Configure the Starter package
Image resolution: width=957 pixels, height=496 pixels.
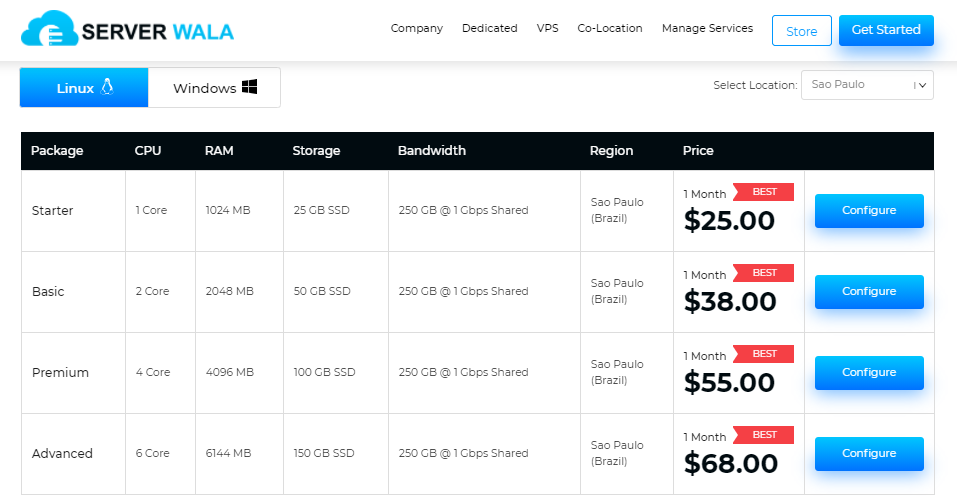868,211
